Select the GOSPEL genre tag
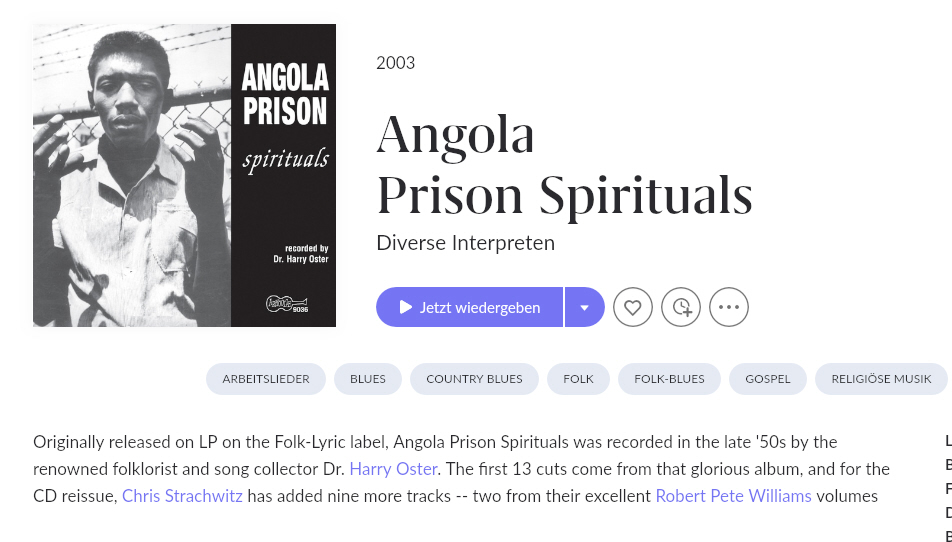 [768, 379]
